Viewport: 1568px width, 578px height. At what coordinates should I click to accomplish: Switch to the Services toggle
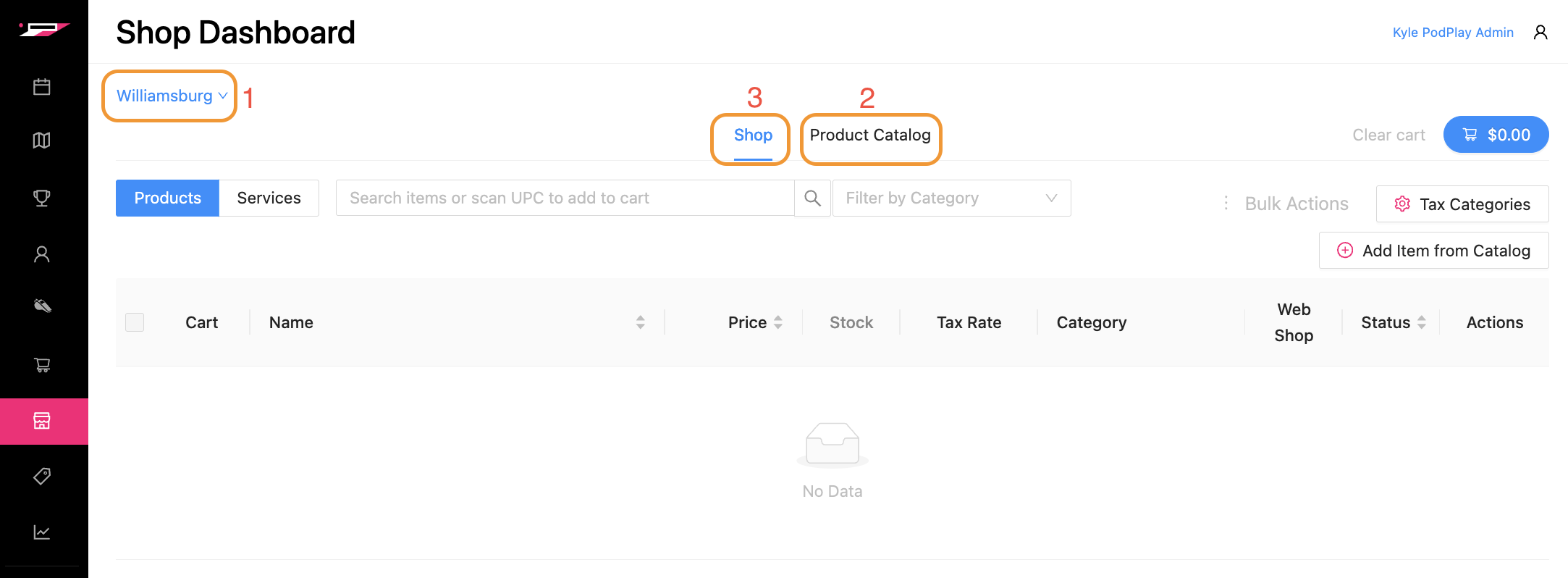269,198
